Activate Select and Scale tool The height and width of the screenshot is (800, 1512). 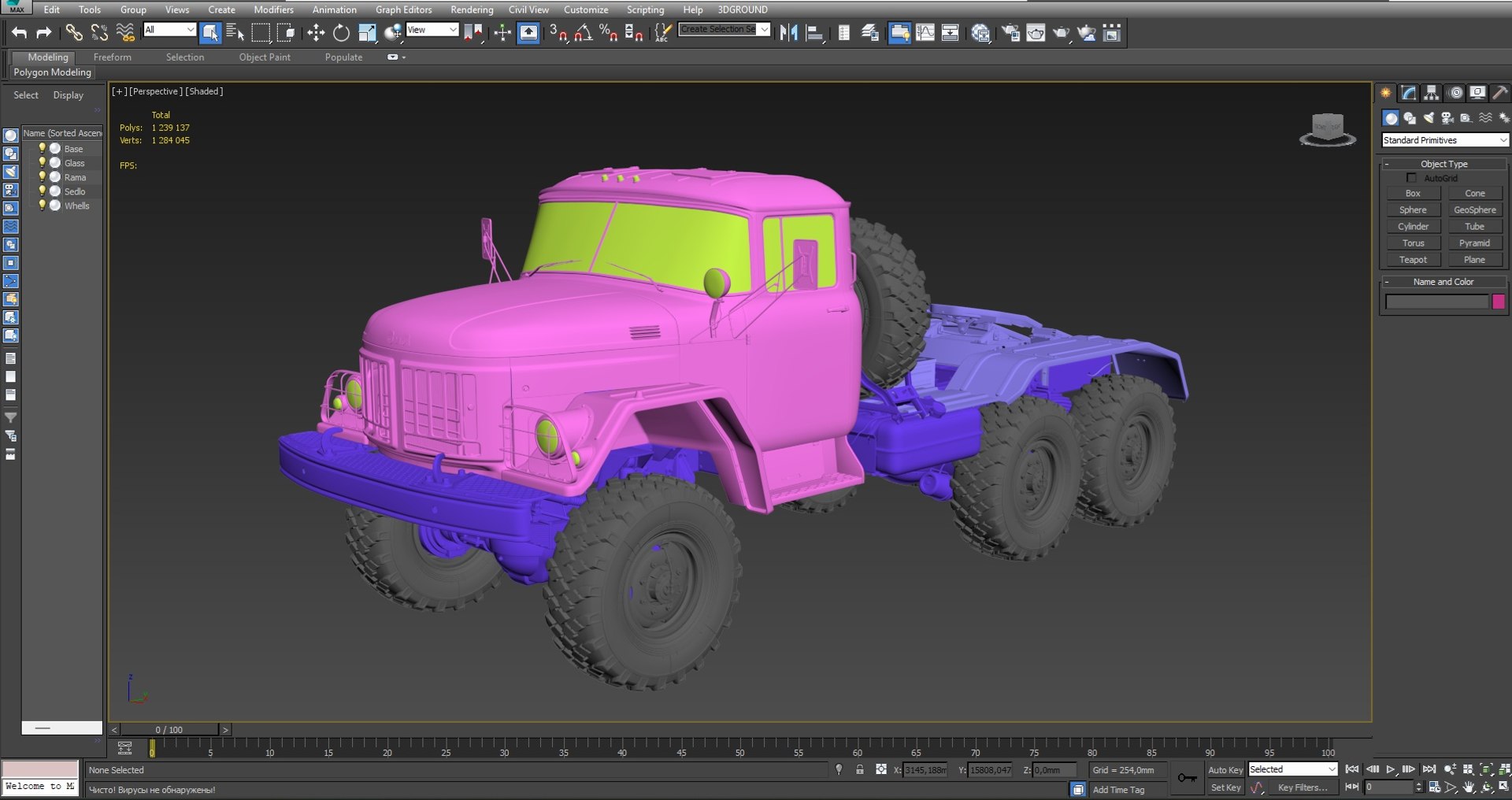click(x=367, y=32)
